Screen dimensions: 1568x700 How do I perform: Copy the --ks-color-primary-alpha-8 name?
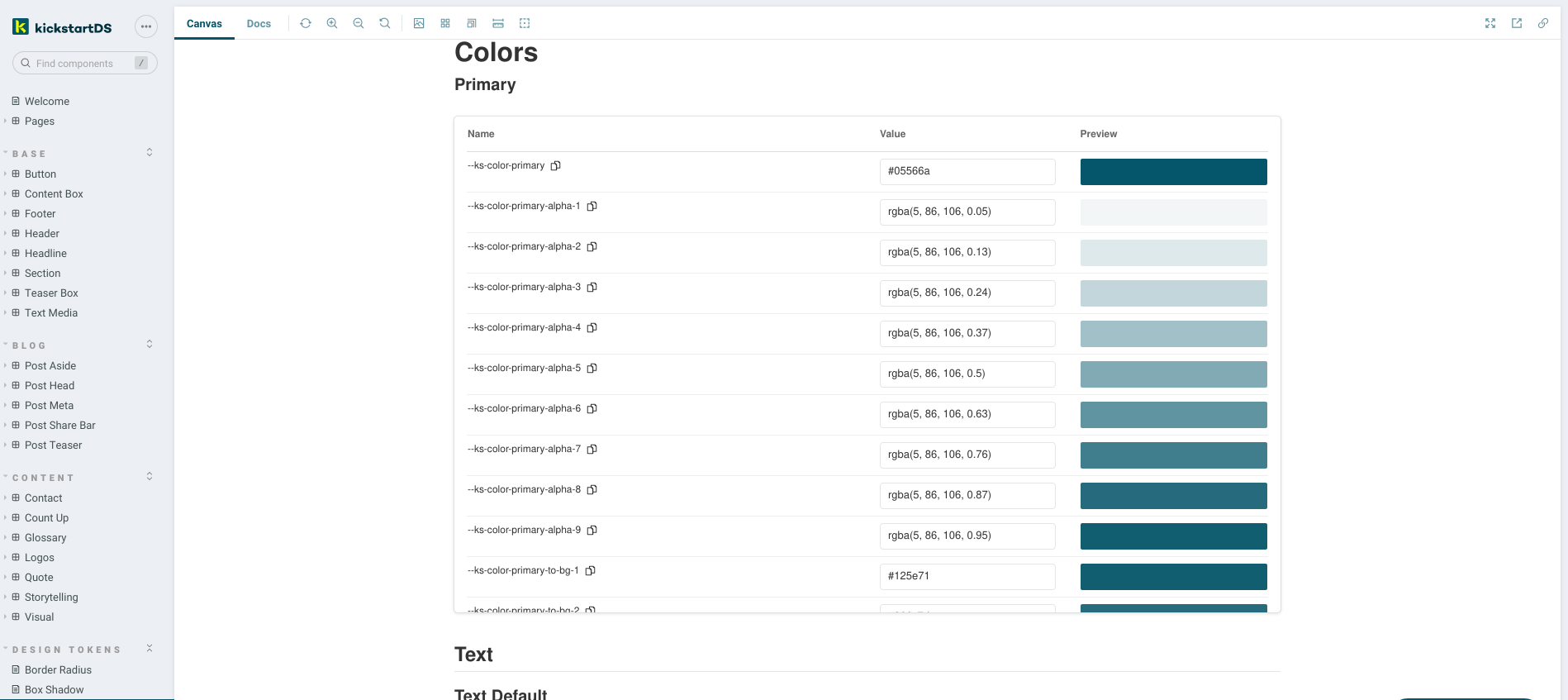(x=592, y=489)
